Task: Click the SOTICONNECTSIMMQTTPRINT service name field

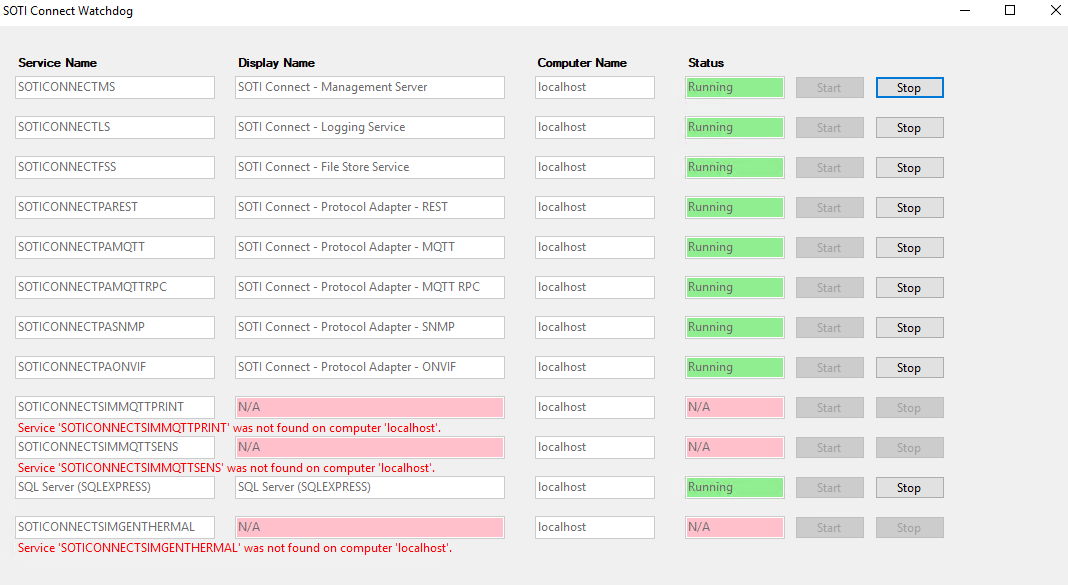Action: click(x=115, y=407)
